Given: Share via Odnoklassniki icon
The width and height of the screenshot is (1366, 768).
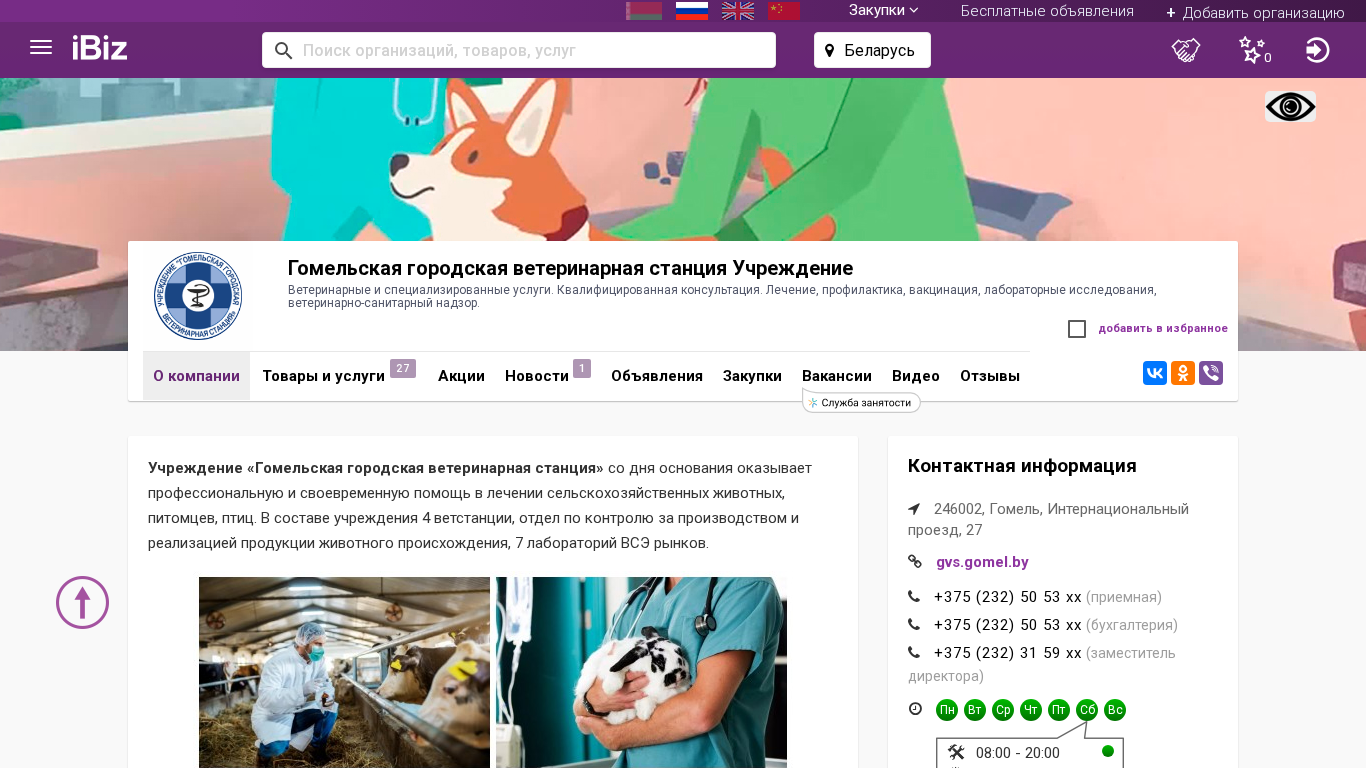Looking at the screenshot, I should [1183, 373].
